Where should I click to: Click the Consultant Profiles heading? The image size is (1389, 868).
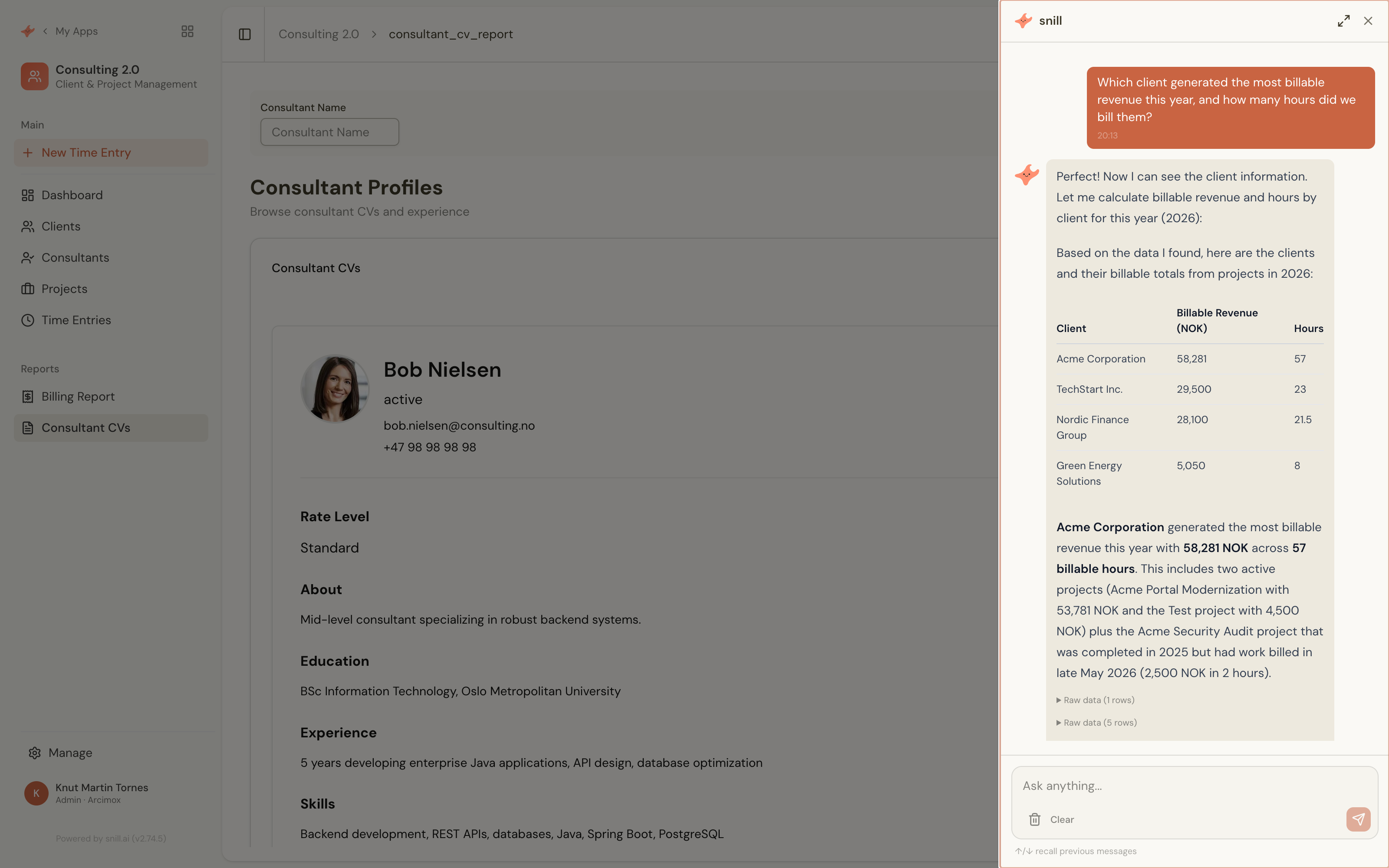click(346, 188)
